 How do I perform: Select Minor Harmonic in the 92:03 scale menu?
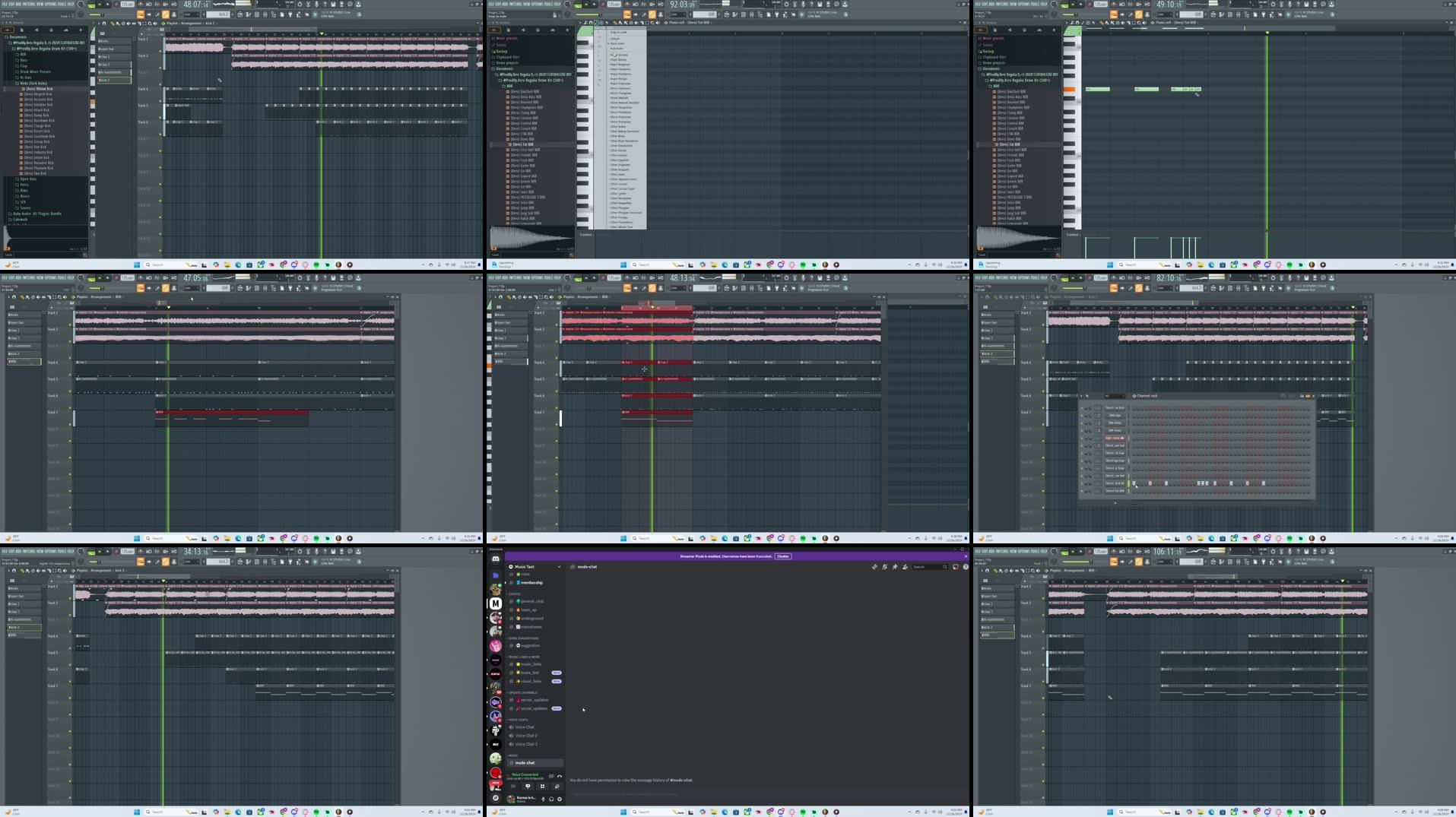coord(620,88)
